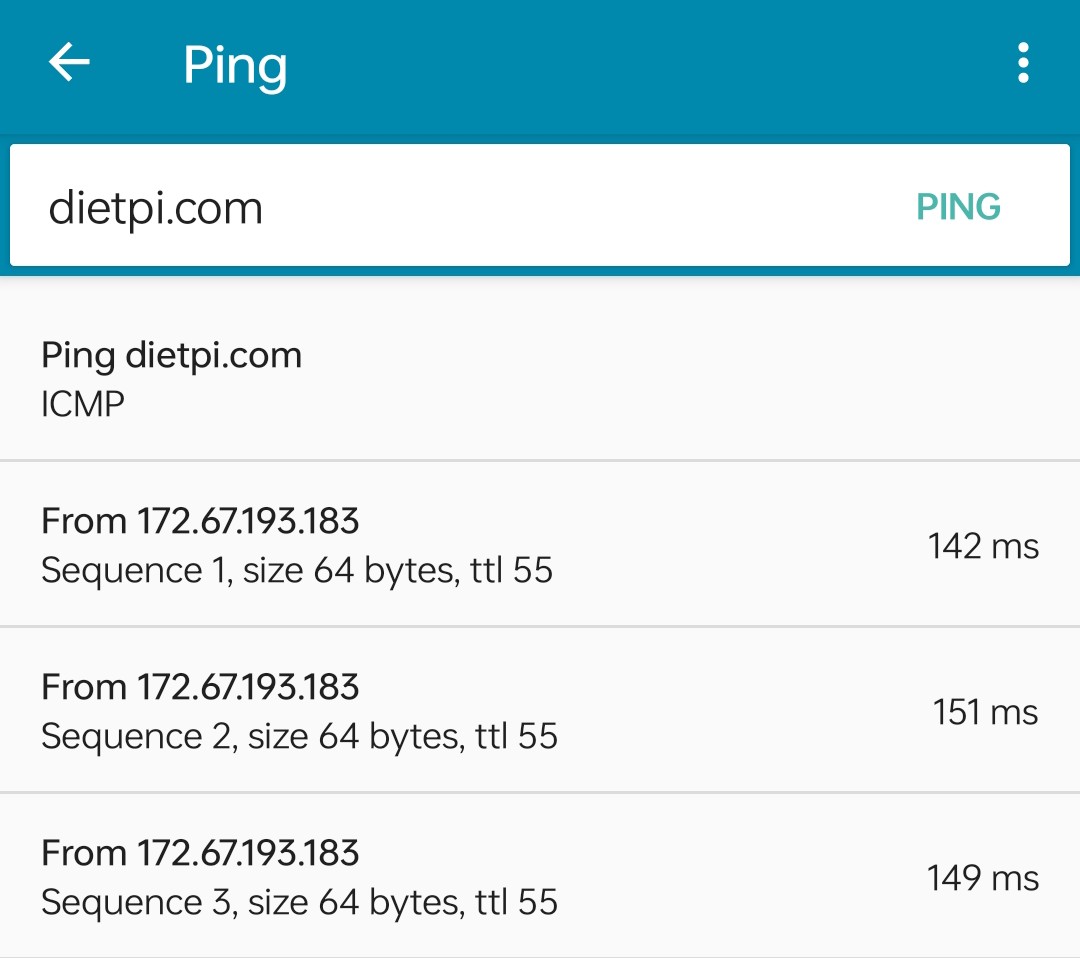Select IP address above Sequence 3 details
This screenshot has width=1080, height=958.
tap(248, 853)
